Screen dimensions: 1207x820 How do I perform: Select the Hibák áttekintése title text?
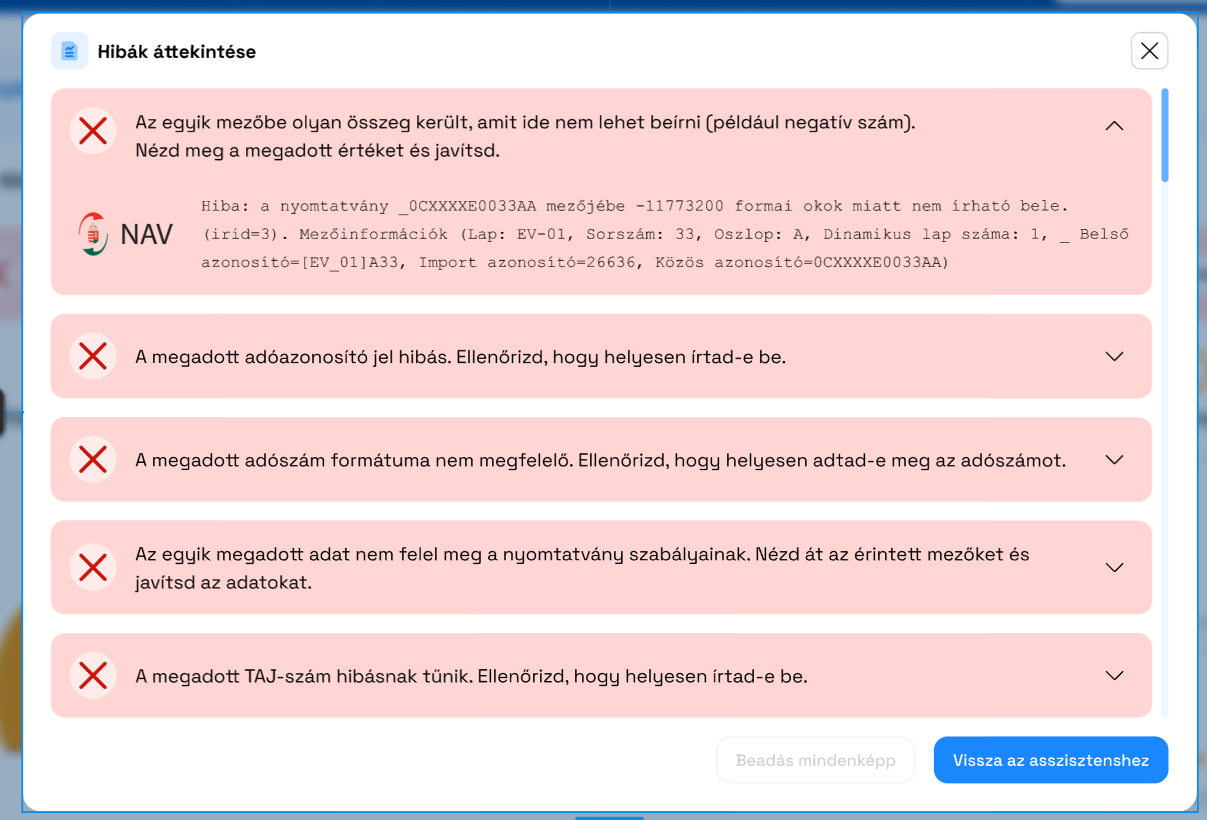coord(177,52)
